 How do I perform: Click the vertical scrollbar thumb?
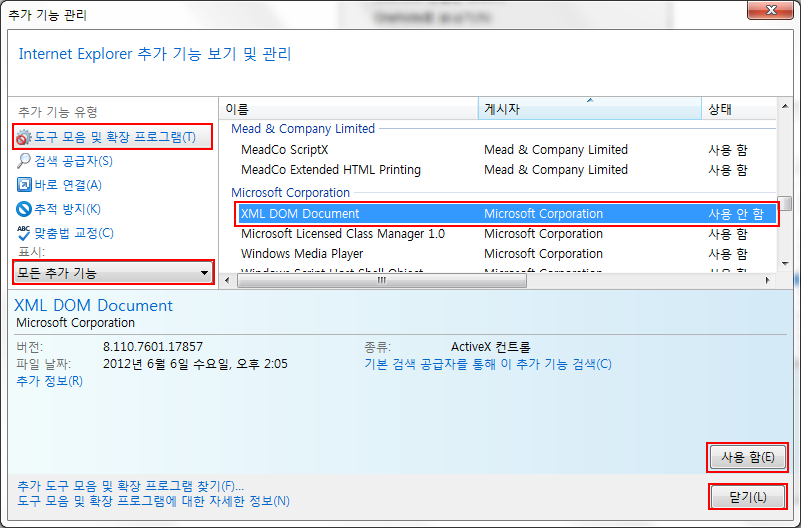tap(785, 203)
